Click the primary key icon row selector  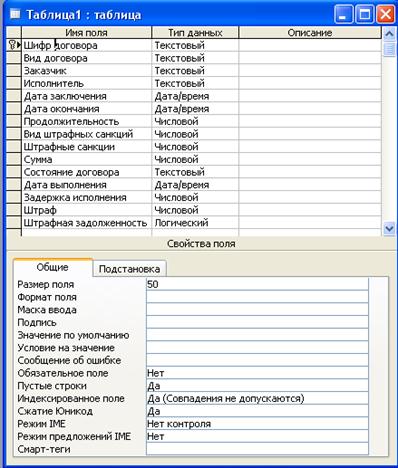pos(14,45)
